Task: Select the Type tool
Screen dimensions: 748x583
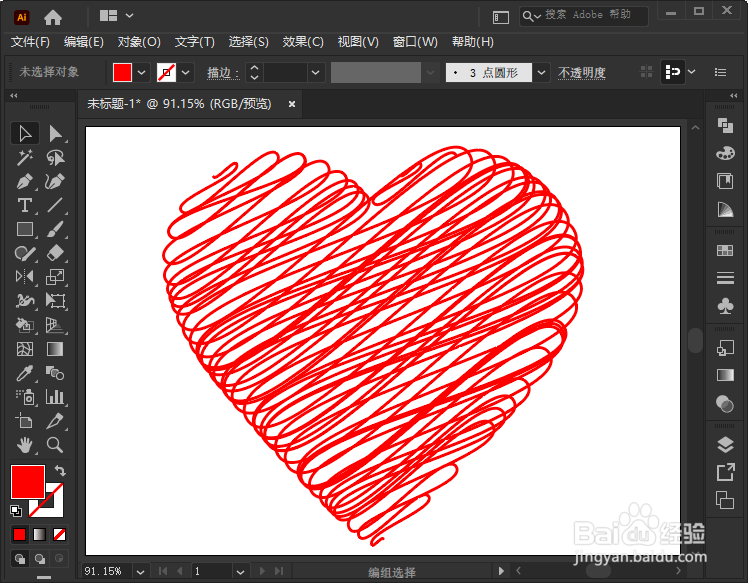Action: click(x=25, y=206)
